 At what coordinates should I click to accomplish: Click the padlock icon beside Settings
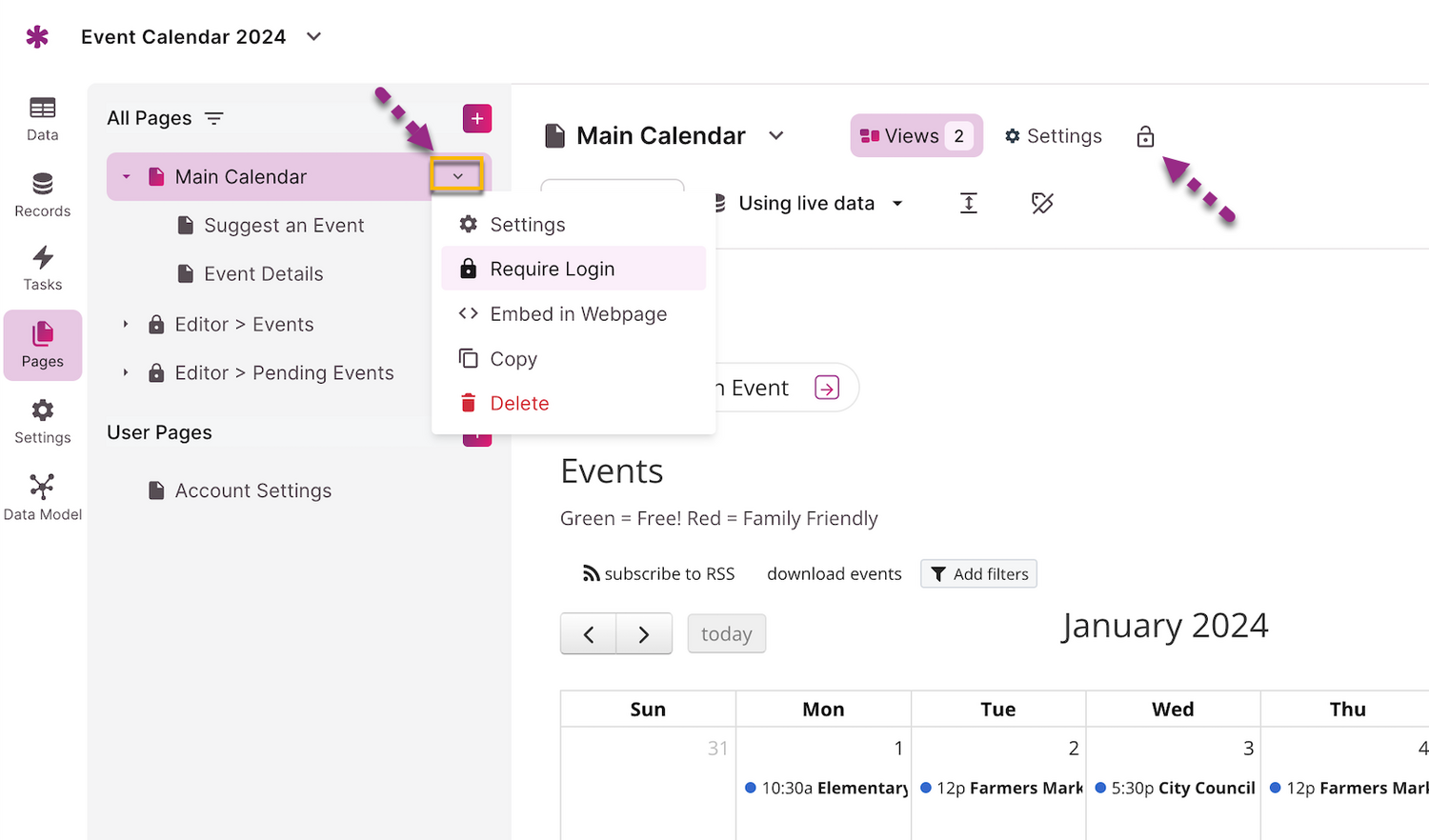click(x=1145, y=137)
